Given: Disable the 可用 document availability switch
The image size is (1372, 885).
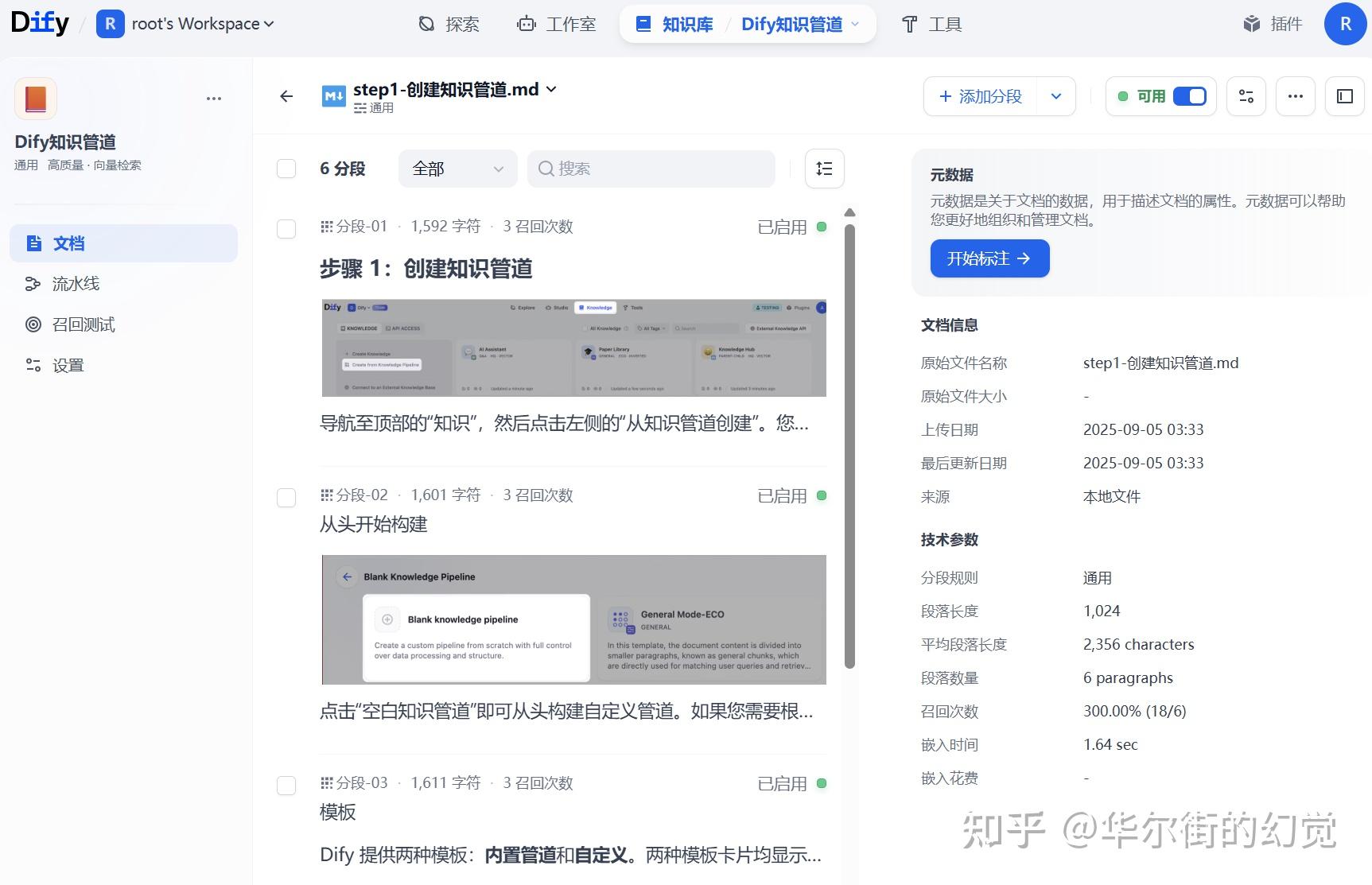Looking at the screenshot, I should click(1189, 95).
